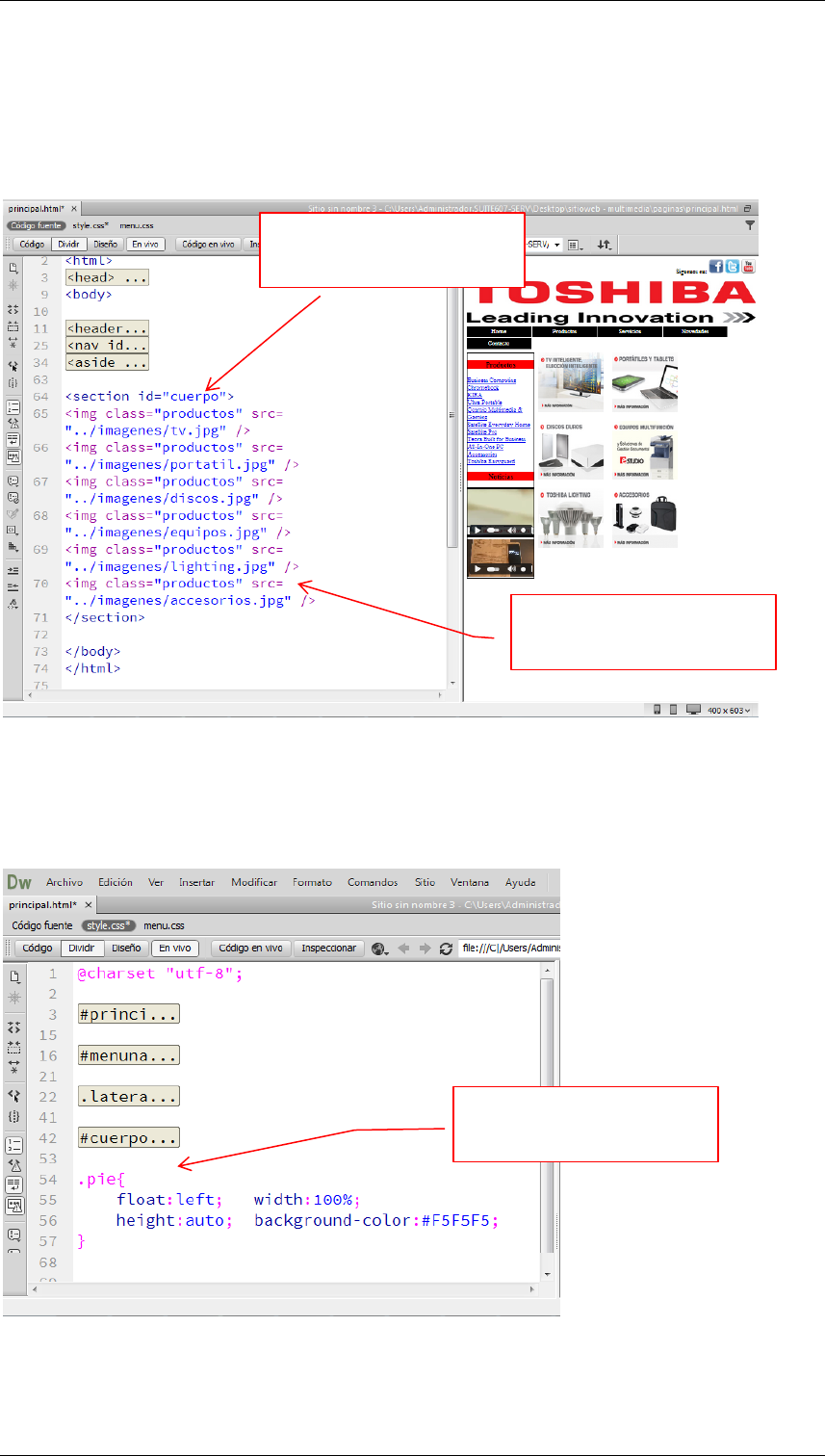Image resolution: width=825 pixels, height=1456 pixels.
Task: Click the Twitter icon in the design preview
Action: (733, 267)
